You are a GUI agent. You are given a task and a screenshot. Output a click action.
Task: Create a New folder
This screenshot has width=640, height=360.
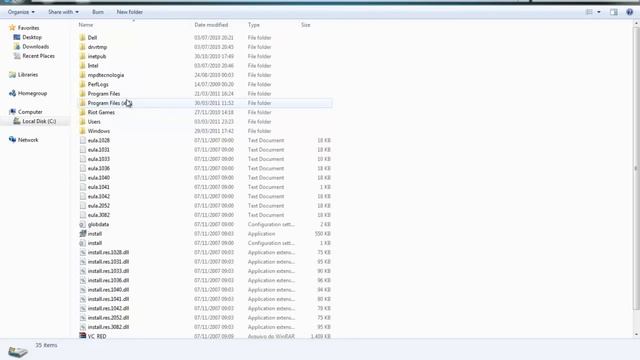click(x=129, y=12)
